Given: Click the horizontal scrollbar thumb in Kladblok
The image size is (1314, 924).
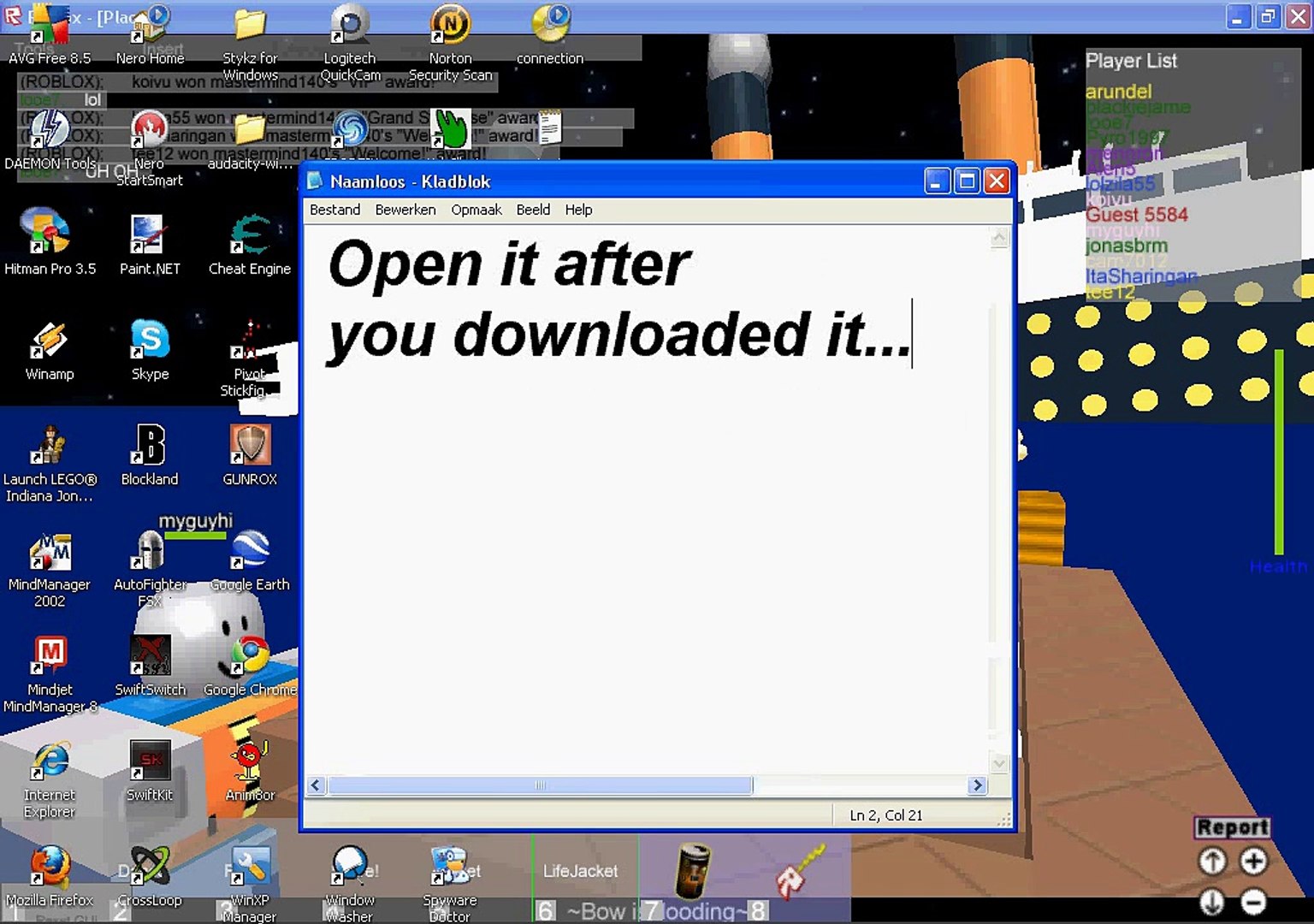Looking at the screenshot, I should 540,785.
